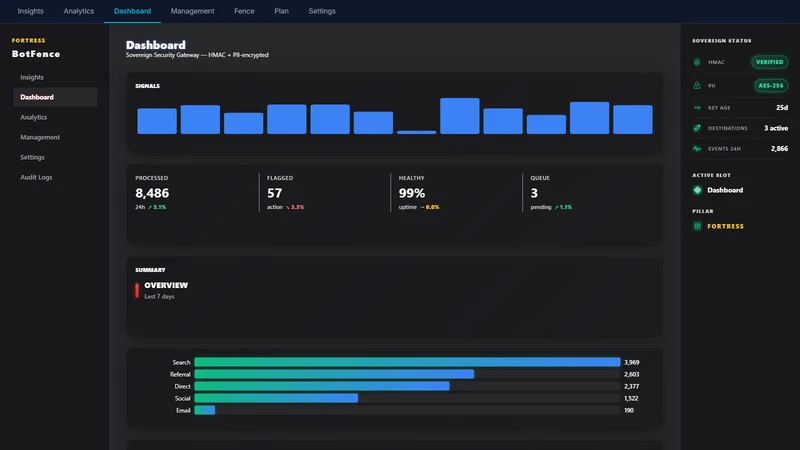Click the Social count 1,522

631,398
